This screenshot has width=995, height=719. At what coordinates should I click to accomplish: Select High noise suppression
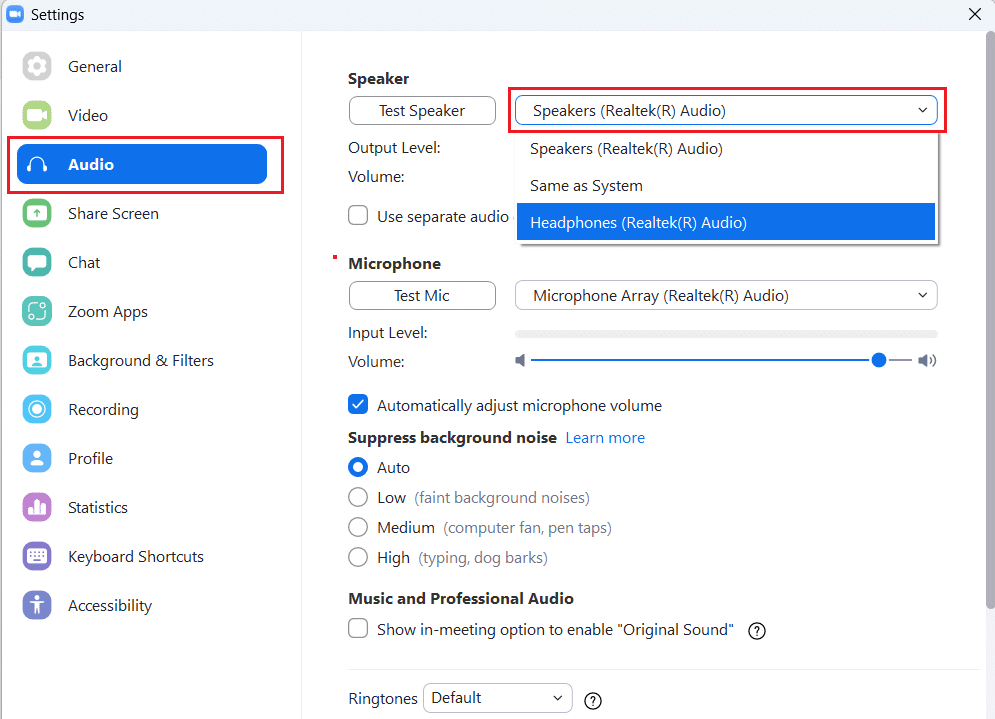358,557
